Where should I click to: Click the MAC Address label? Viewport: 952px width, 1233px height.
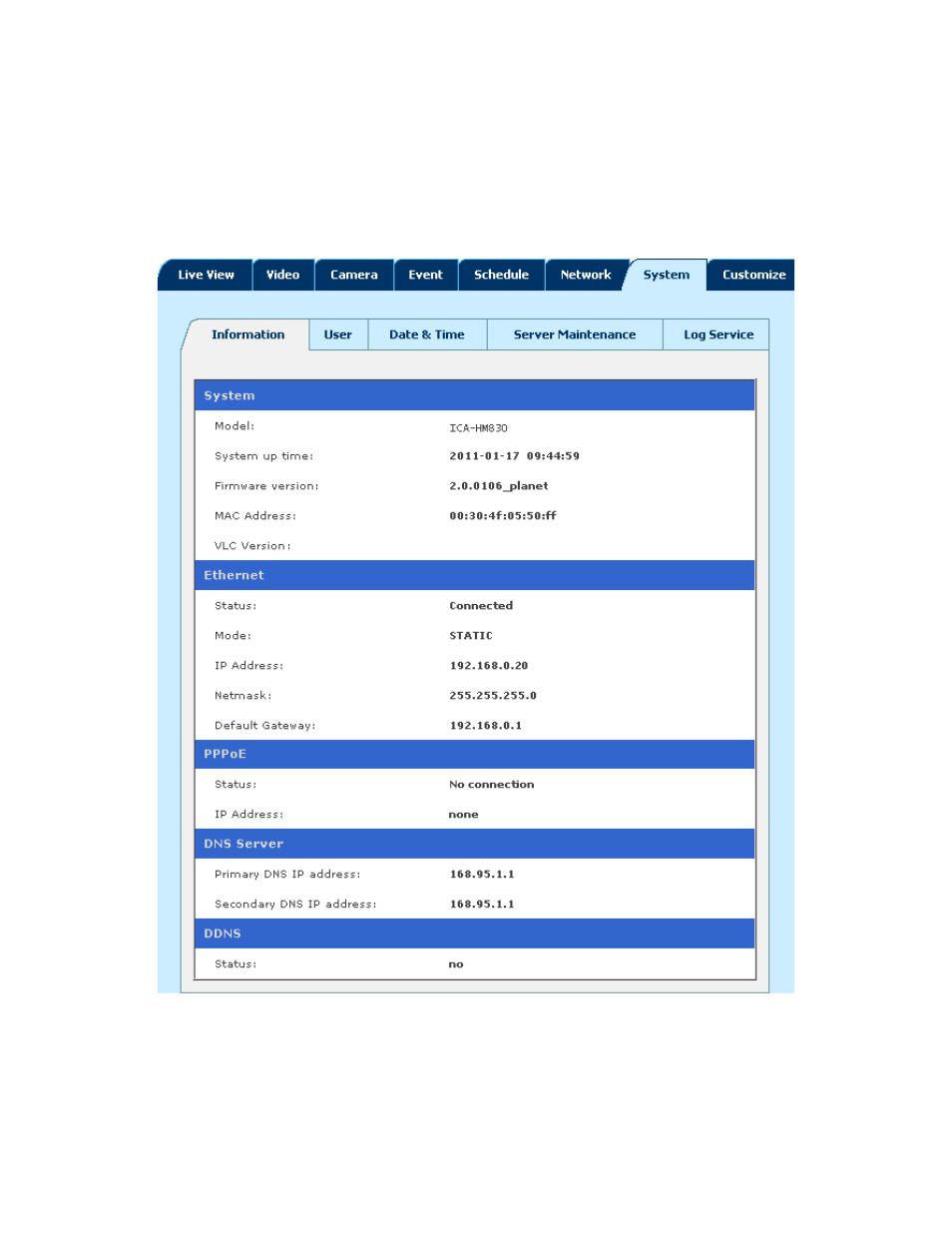pos(255,516)
